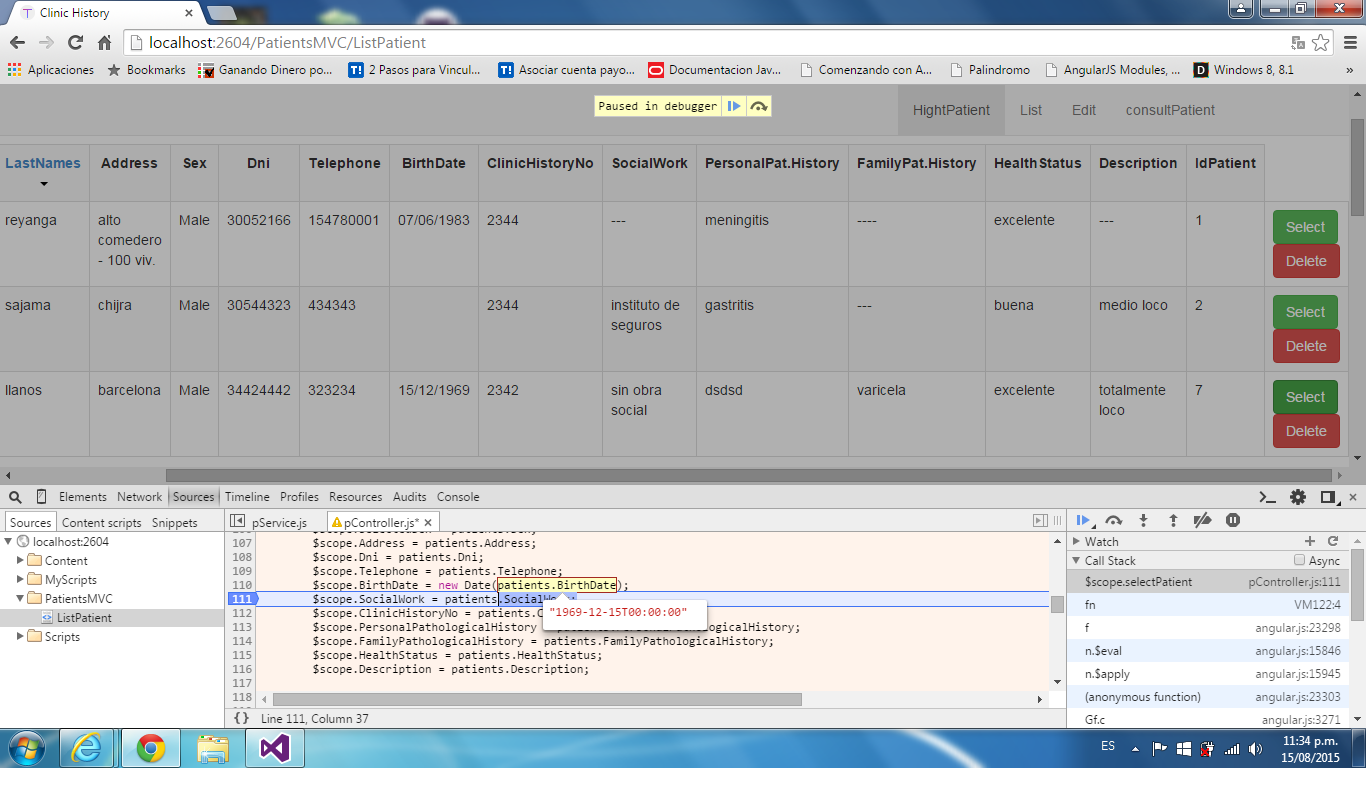Screen dimensions: 1366x800
Task: Deactivate breakpoints via slashed arrow icon
Action: [1203, 520]
